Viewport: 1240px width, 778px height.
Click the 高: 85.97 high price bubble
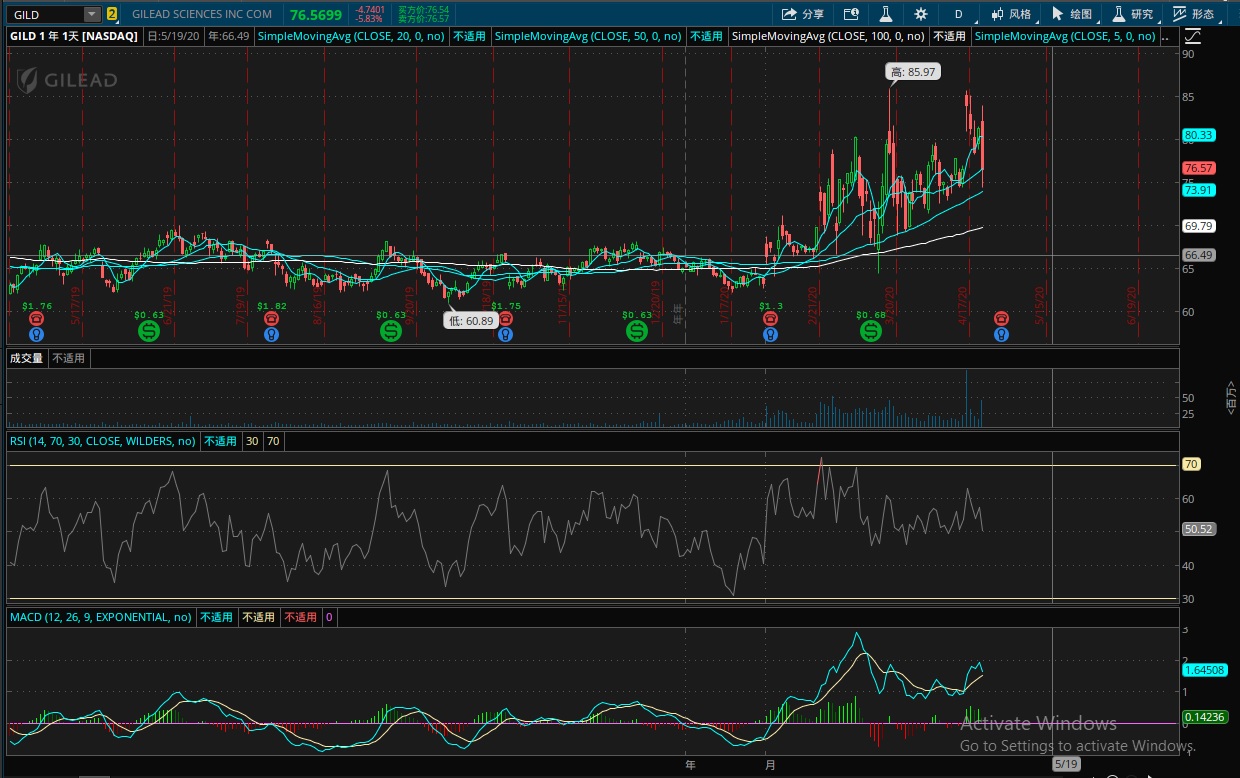click(914, 72)
